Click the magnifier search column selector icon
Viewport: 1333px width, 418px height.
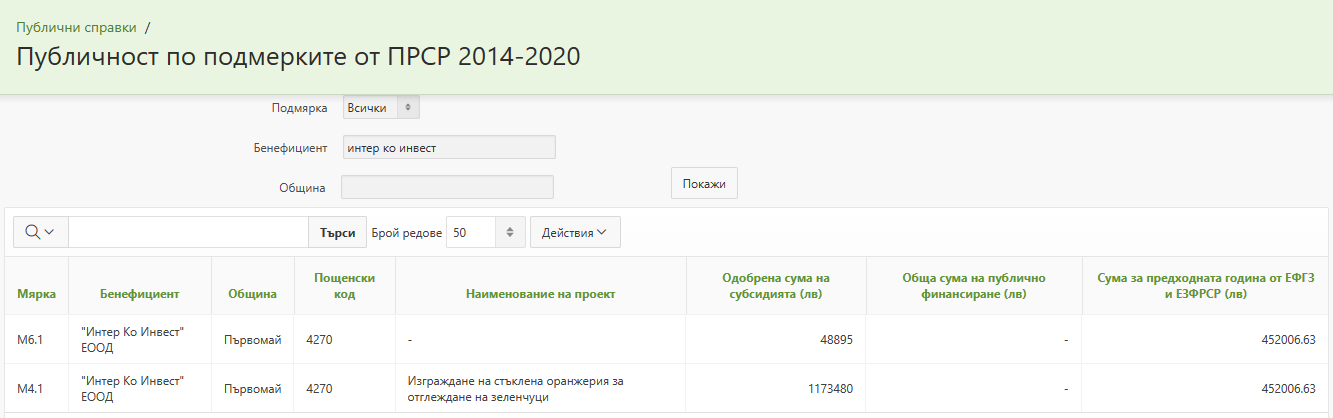(40, 232)
